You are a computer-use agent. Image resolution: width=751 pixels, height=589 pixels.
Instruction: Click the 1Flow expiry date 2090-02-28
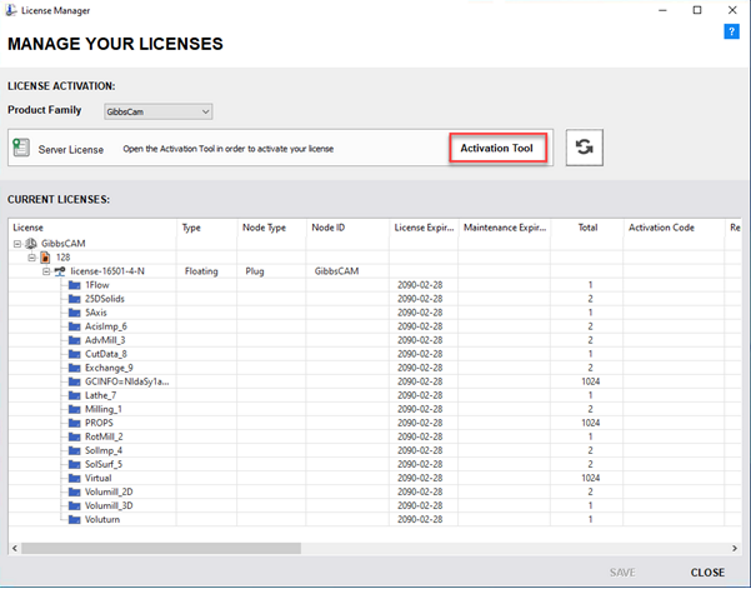420,285
